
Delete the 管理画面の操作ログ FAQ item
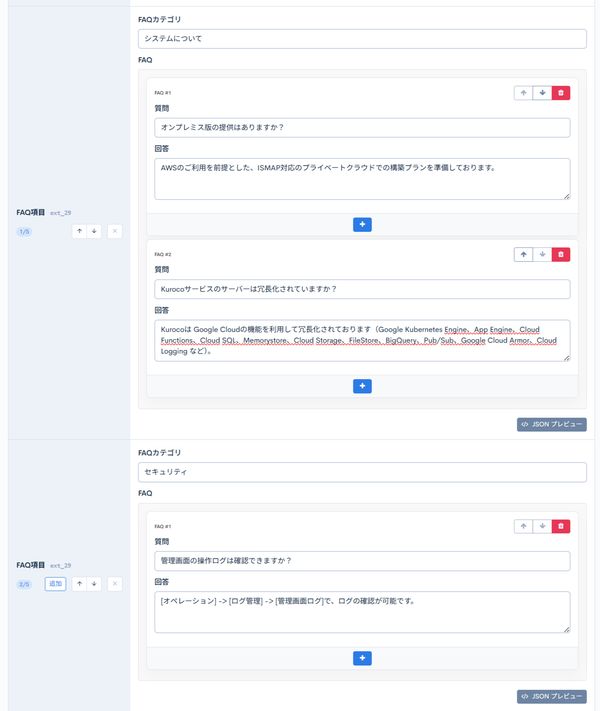[x=561, y=526]
